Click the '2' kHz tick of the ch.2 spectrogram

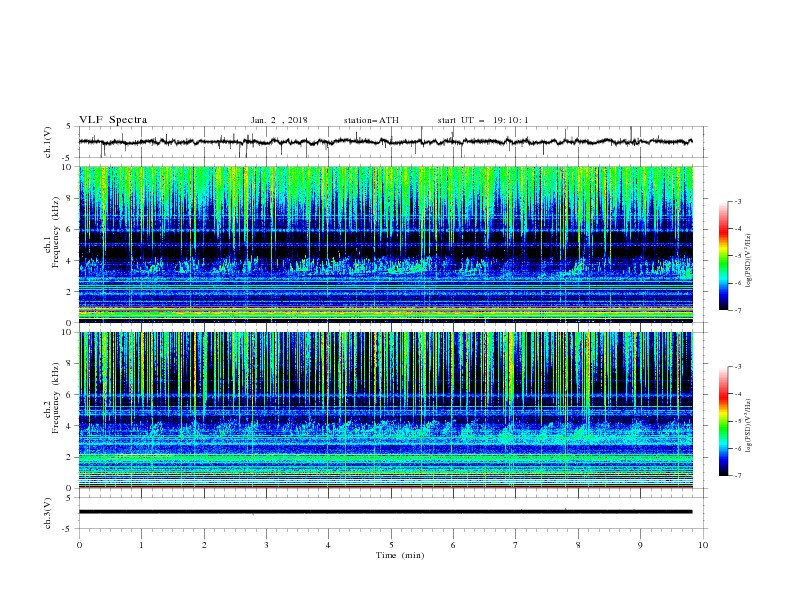pos(70,457)
